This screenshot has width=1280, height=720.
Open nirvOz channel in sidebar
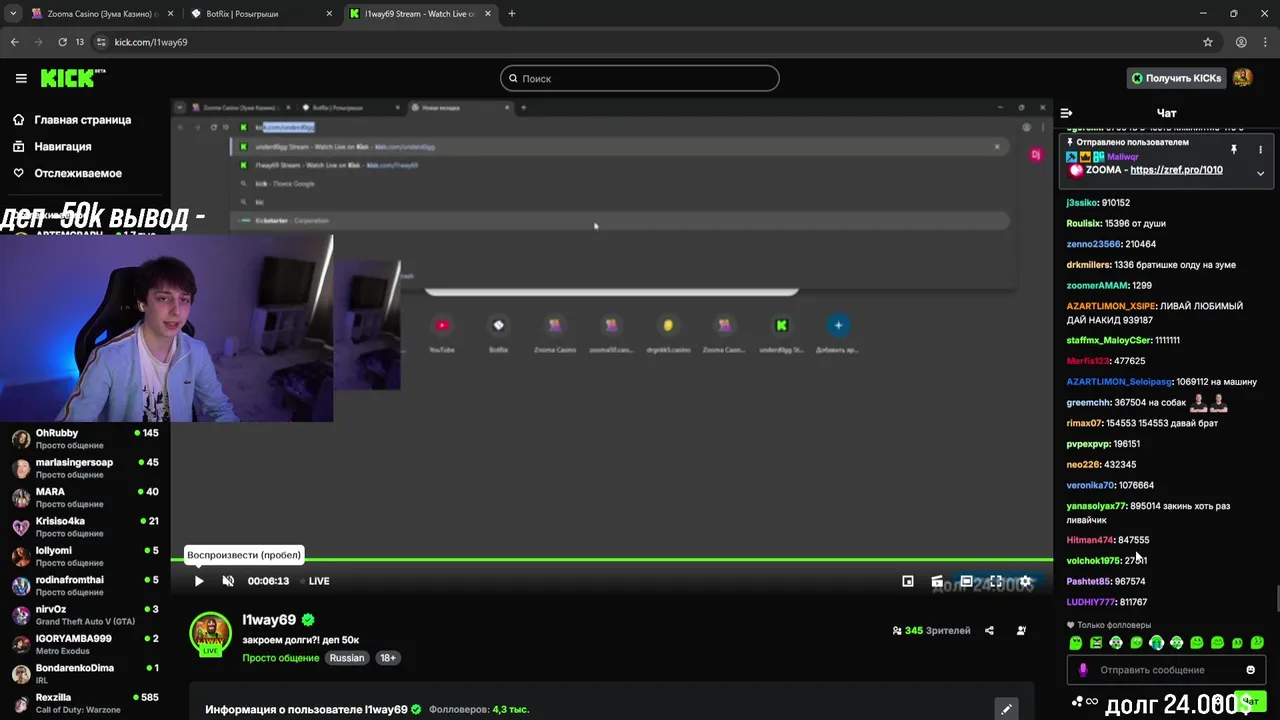(x=85, y=615)
